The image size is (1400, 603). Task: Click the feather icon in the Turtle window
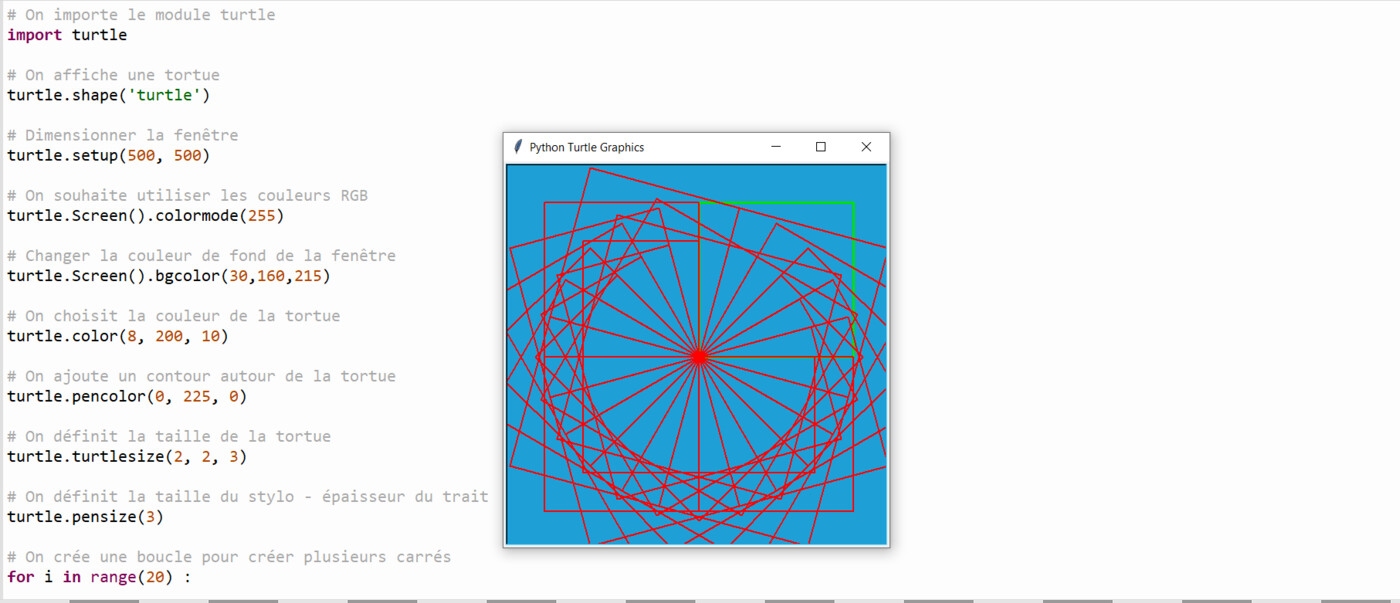[518, 147]
